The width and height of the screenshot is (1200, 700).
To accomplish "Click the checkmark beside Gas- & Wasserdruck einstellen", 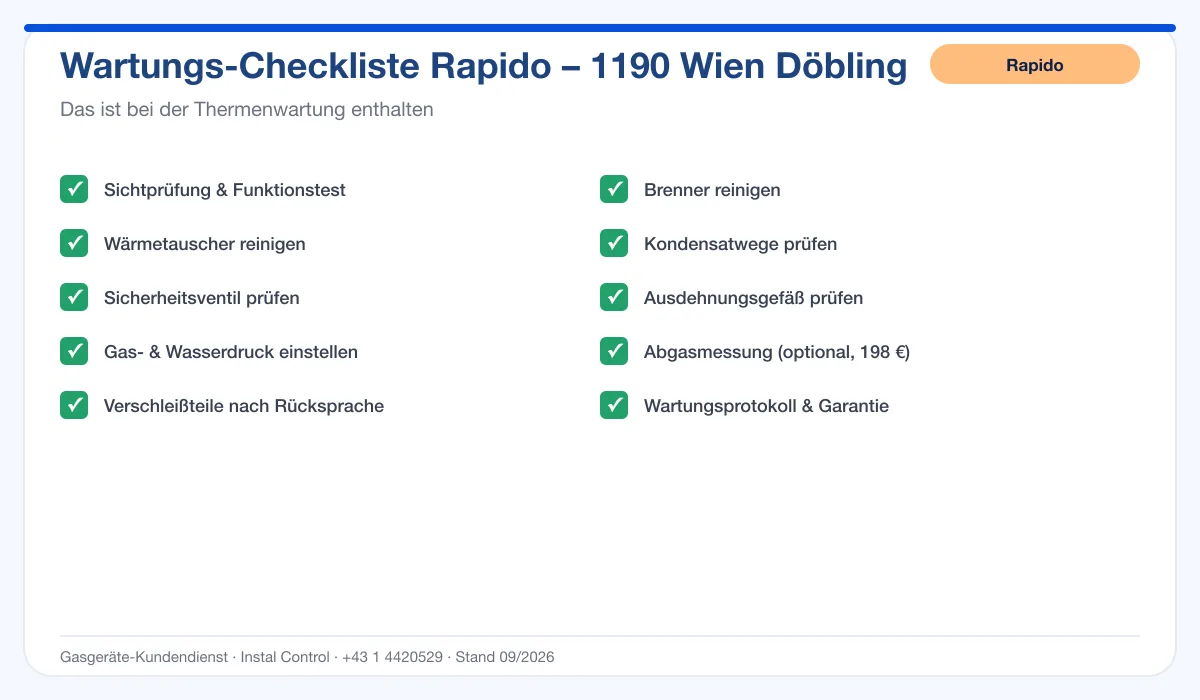I will pyautogui.click(x=74, y=351).
